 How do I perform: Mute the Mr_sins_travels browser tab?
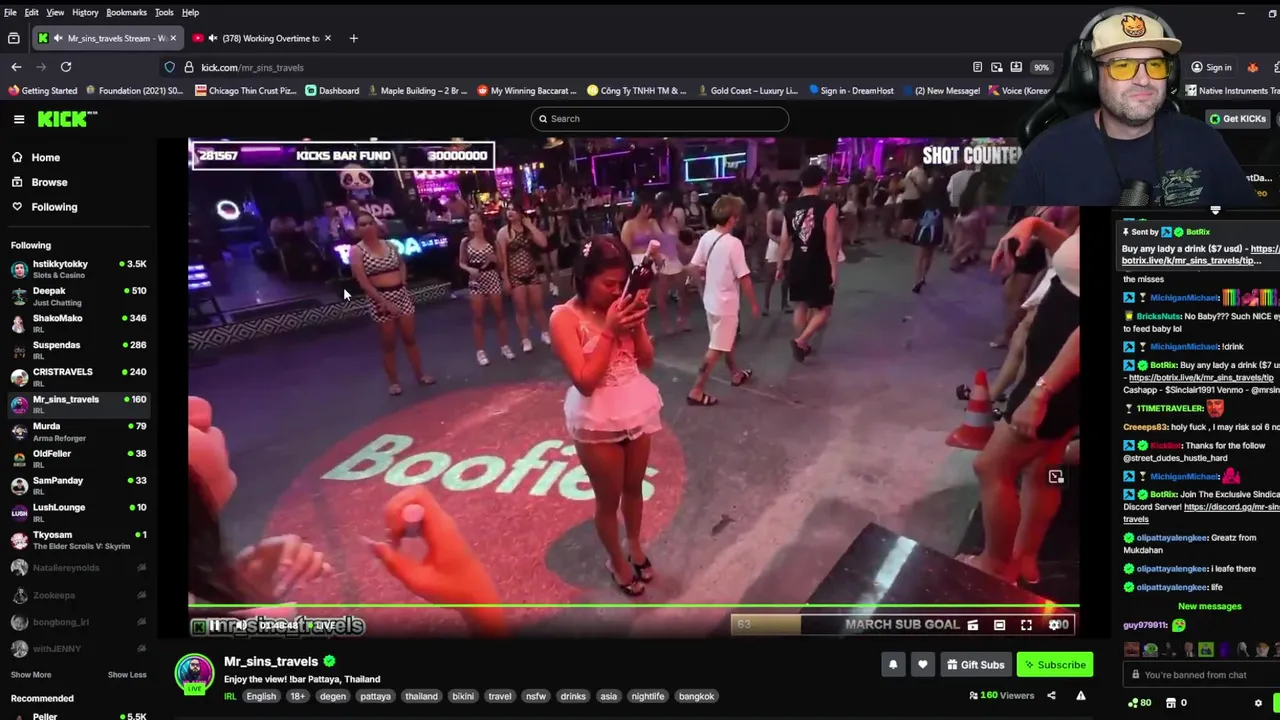tap(59, 38)
